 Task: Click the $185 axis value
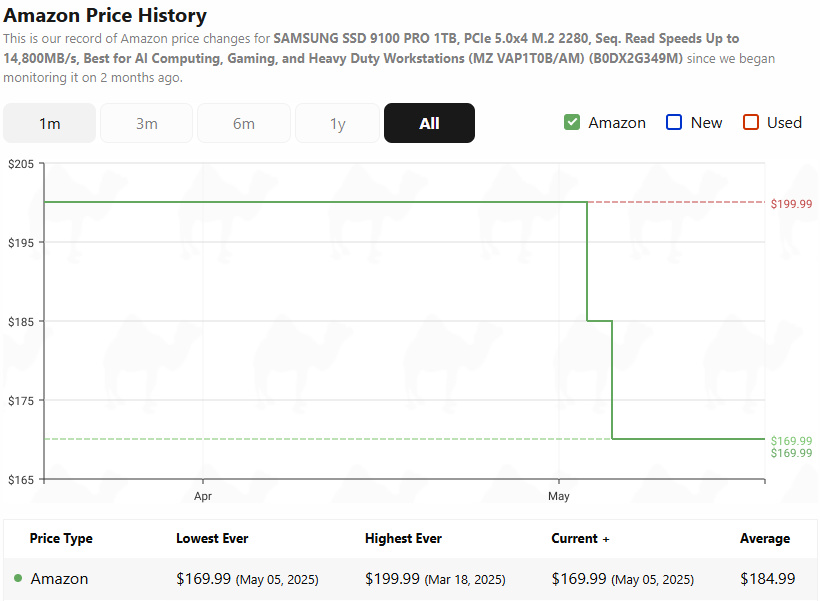(21, 322)
